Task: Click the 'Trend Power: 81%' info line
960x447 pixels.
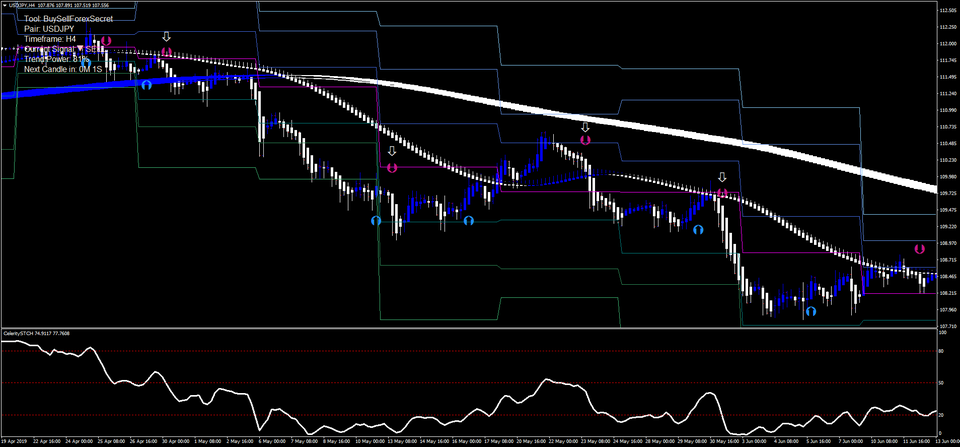Action: [x=56, y=59]
